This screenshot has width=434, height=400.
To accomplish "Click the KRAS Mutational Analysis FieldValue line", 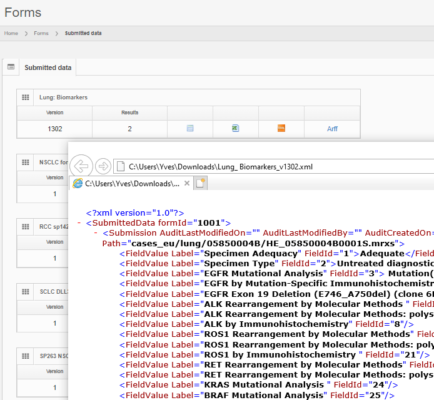I will [x=259, y=385].
